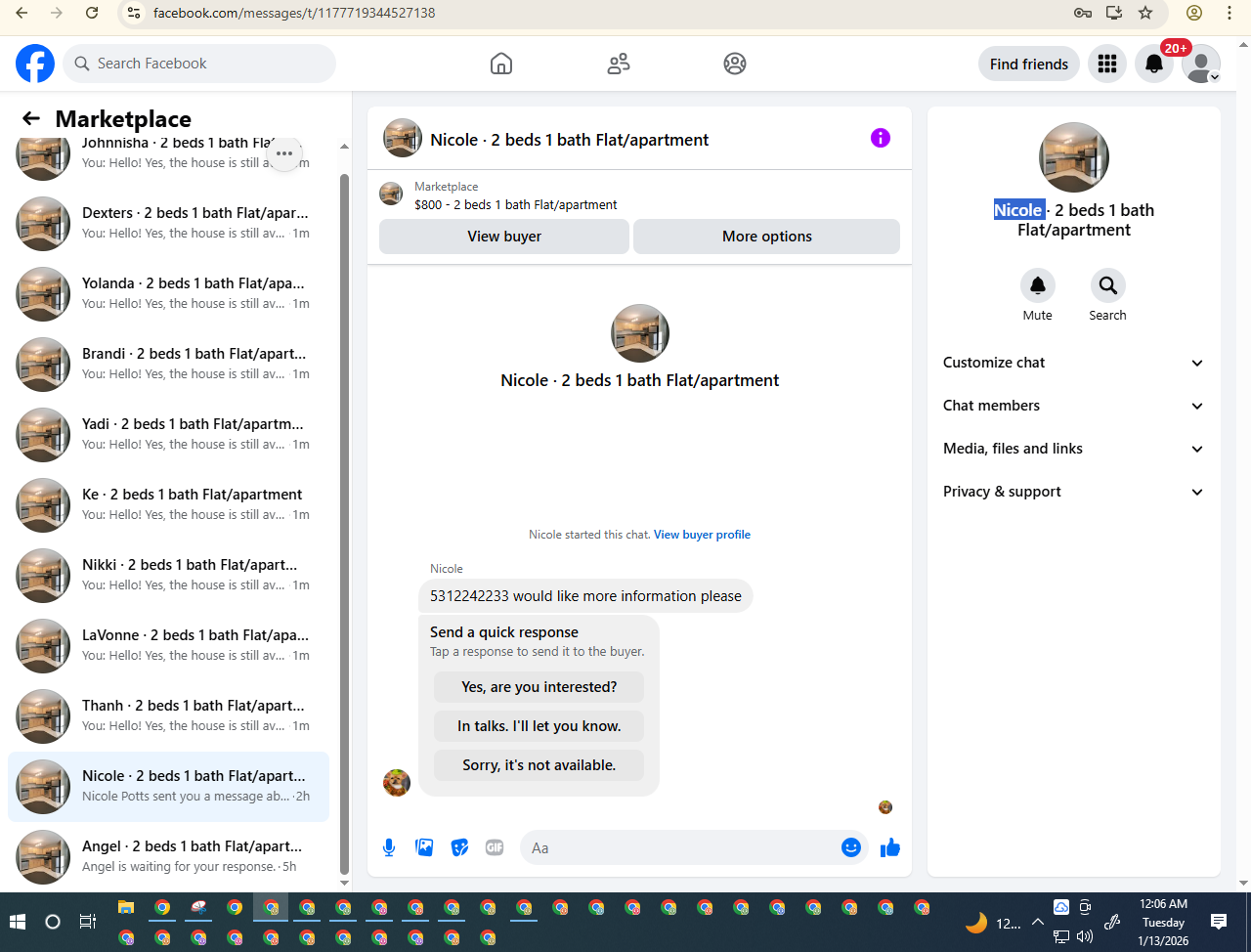The height and width of the screenshot is (952, 1251).
Task: Click the Search Facebook field
Action: coord(199,64)
